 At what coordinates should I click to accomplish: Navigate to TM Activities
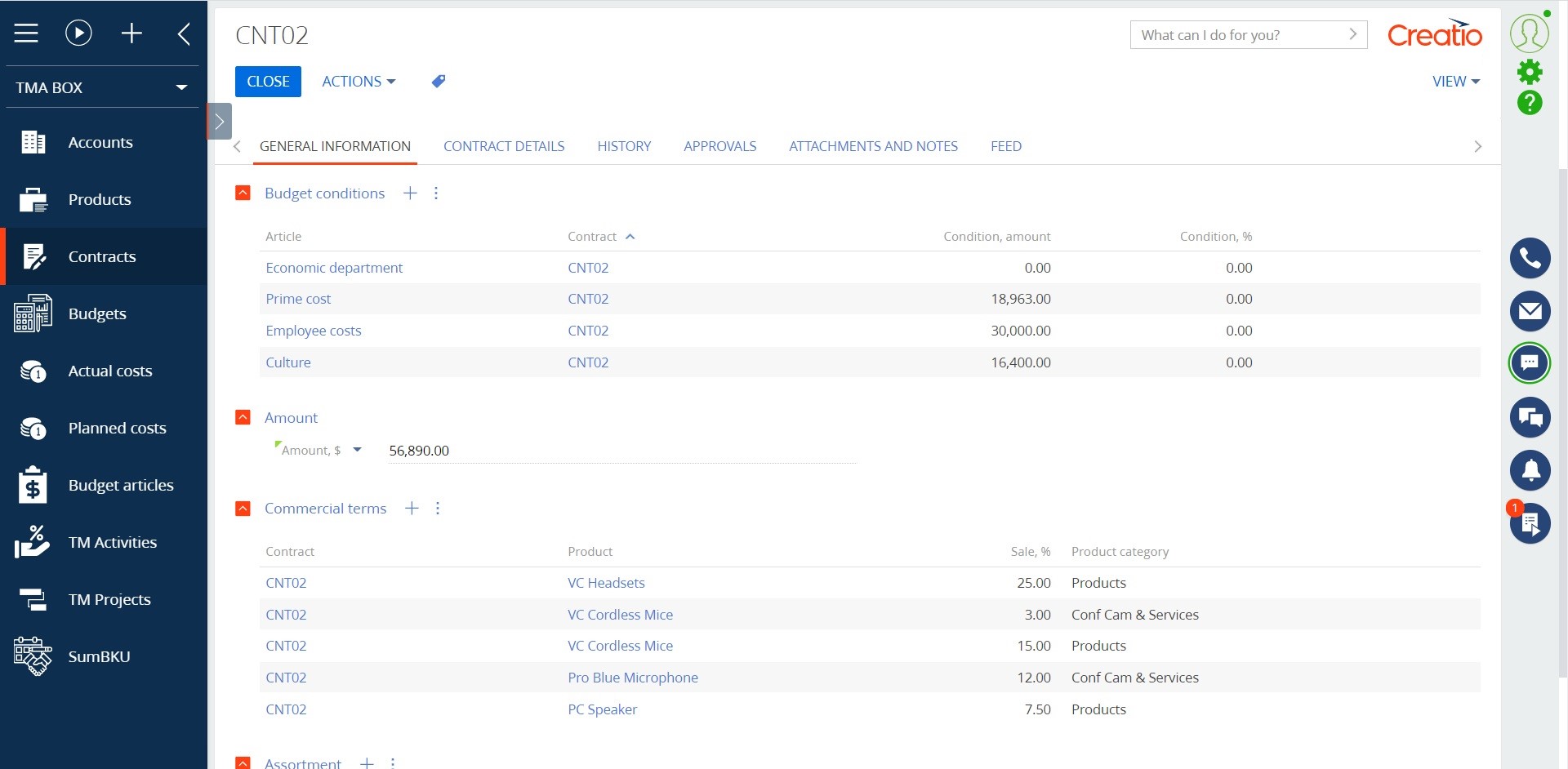pos(112,542)
